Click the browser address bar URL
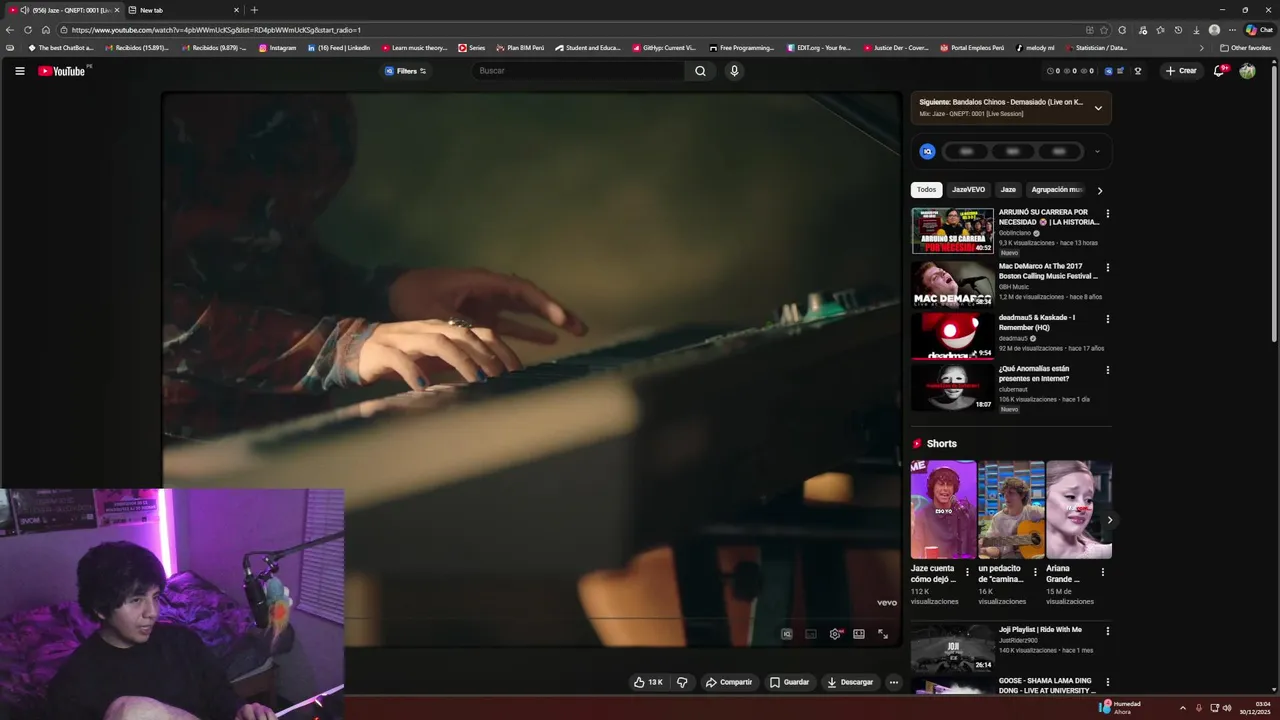The height and width of the screenshot is (720, 1280). click(x=216, y=30)
